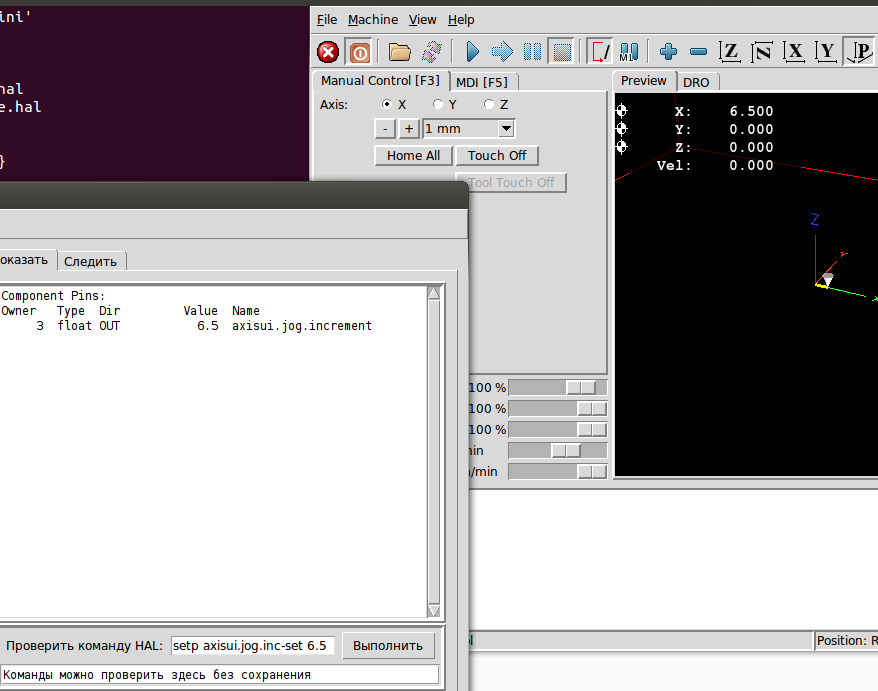
Task: Switch to Следить tab in HAL window
Action: pos(91,262)
